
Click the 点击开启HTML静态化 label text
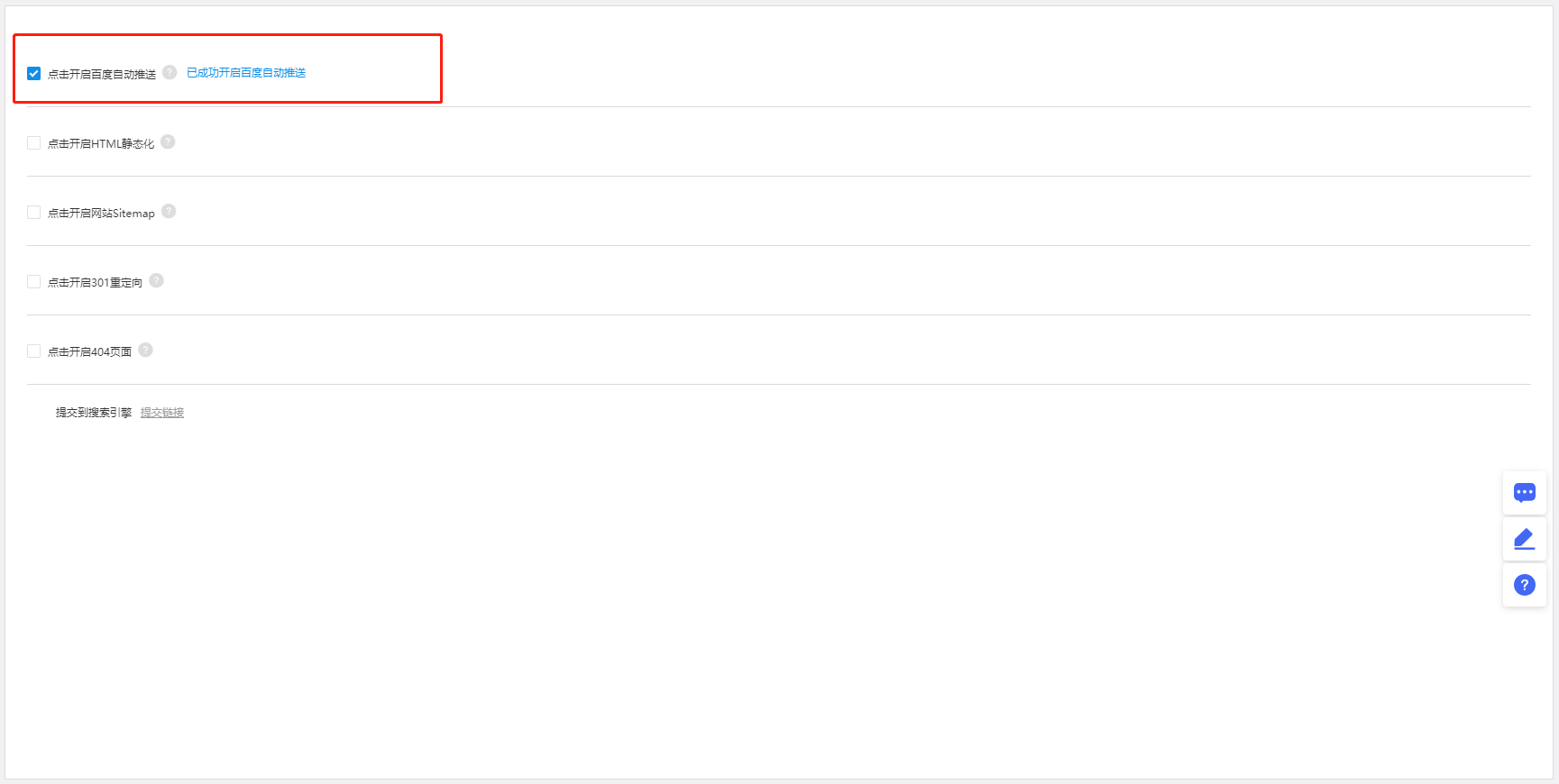(x=101, y=144)
